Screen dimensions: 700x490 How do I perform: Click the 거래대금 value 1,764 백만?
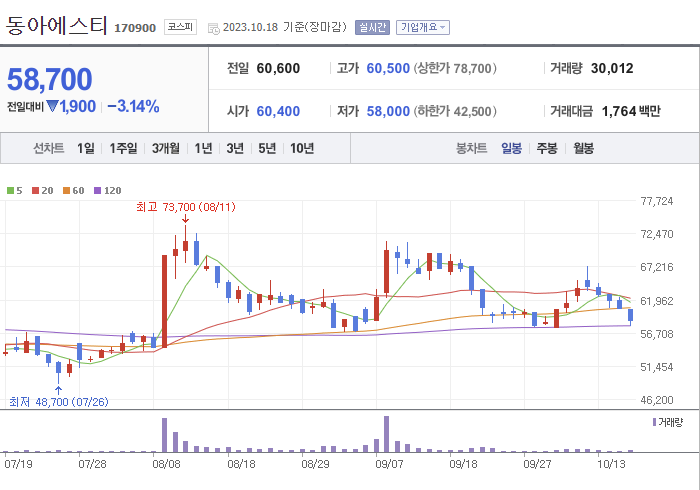631,111
